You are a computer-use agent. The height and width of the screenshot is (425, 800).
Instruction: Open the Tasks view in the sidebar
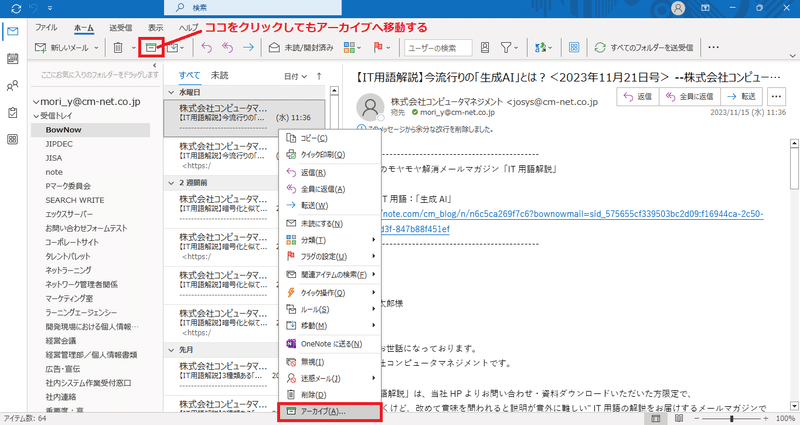13,113
